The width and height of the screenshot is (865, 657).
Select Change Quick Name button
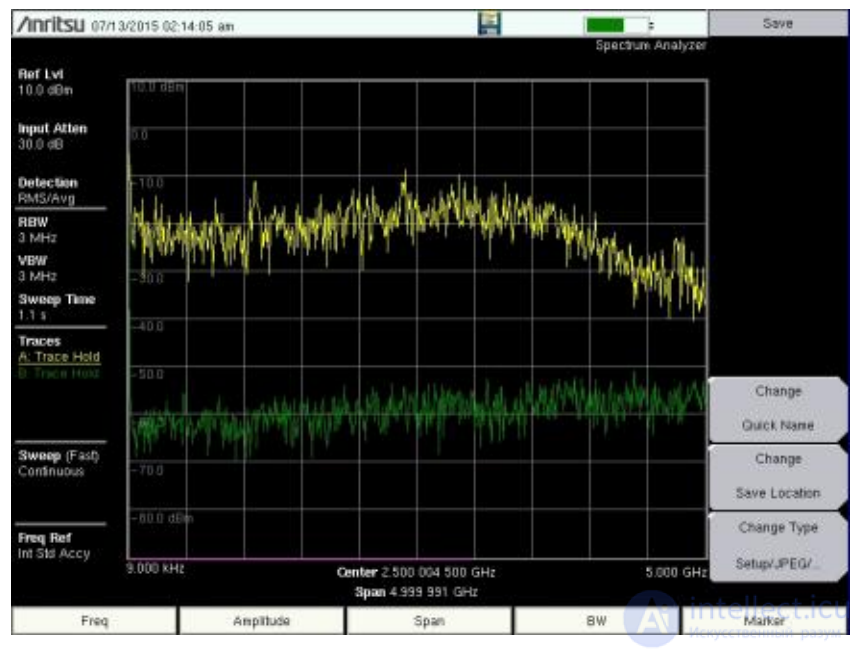tap(778, 409)
